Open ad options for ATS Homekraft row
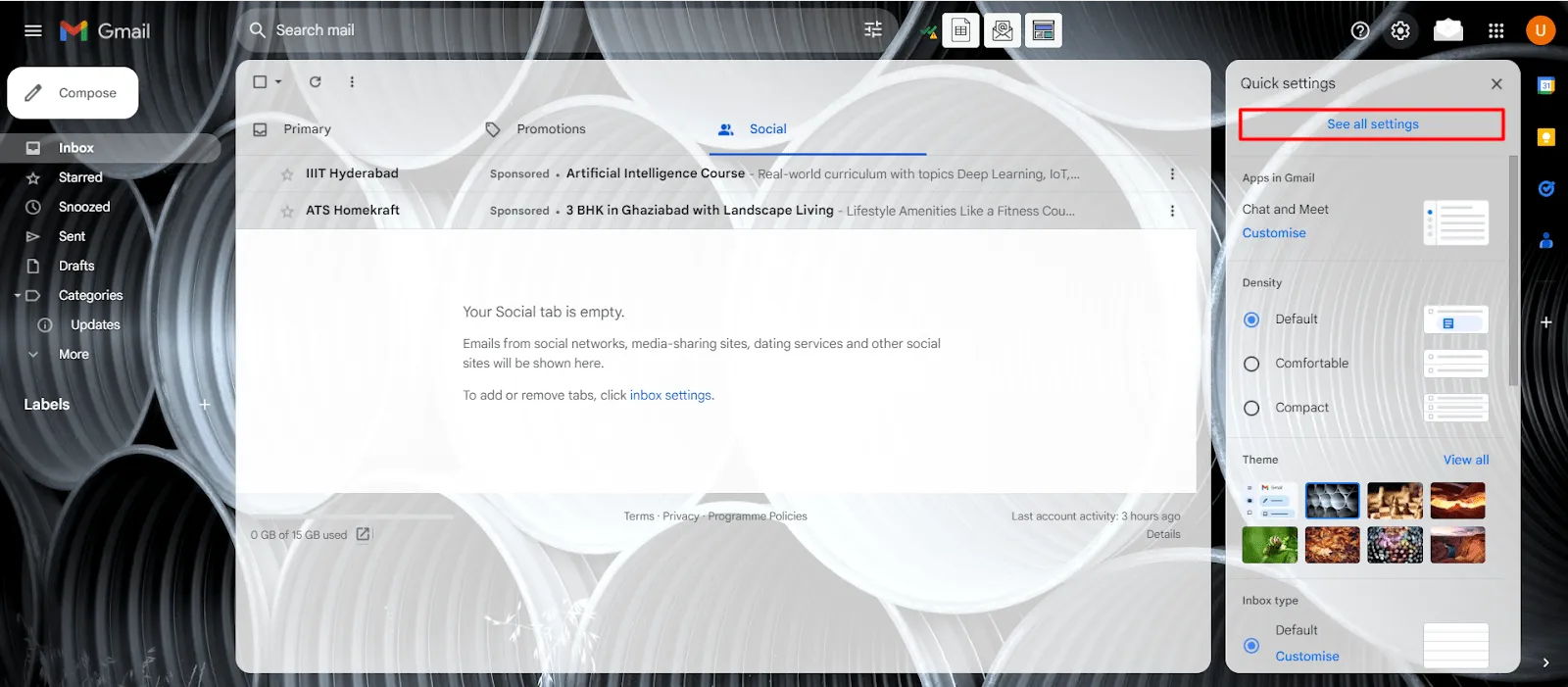 click(1172, 211)
